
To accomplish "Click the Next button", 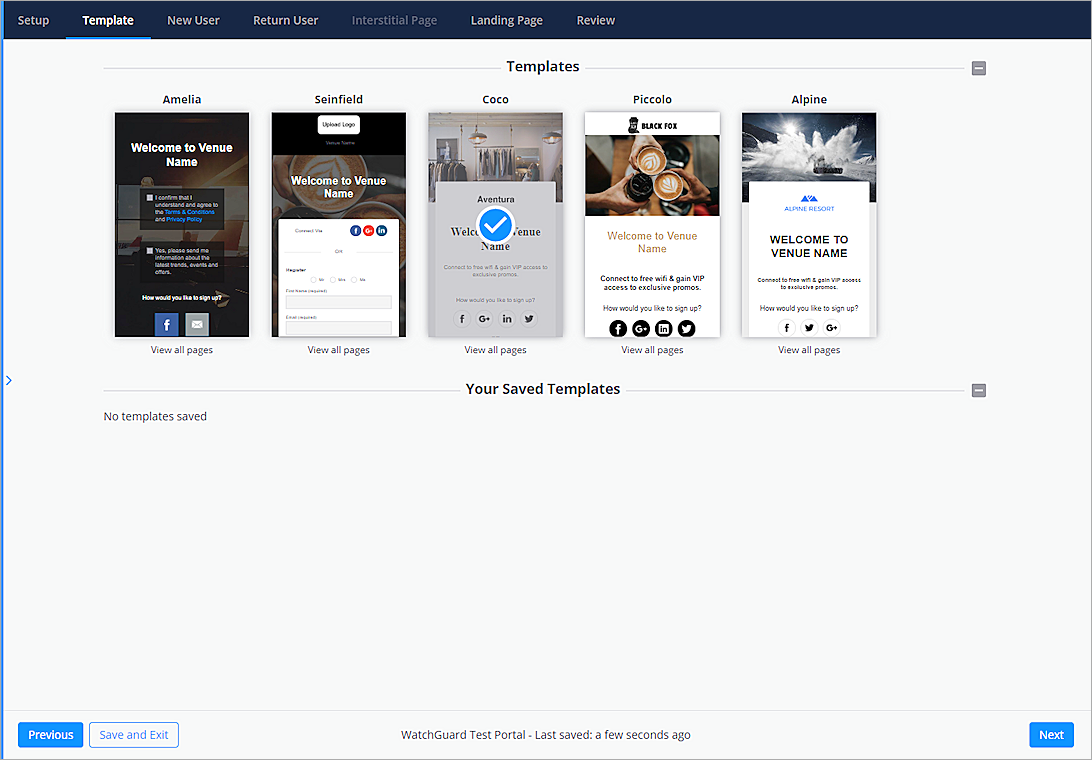I will point(1051,734).
